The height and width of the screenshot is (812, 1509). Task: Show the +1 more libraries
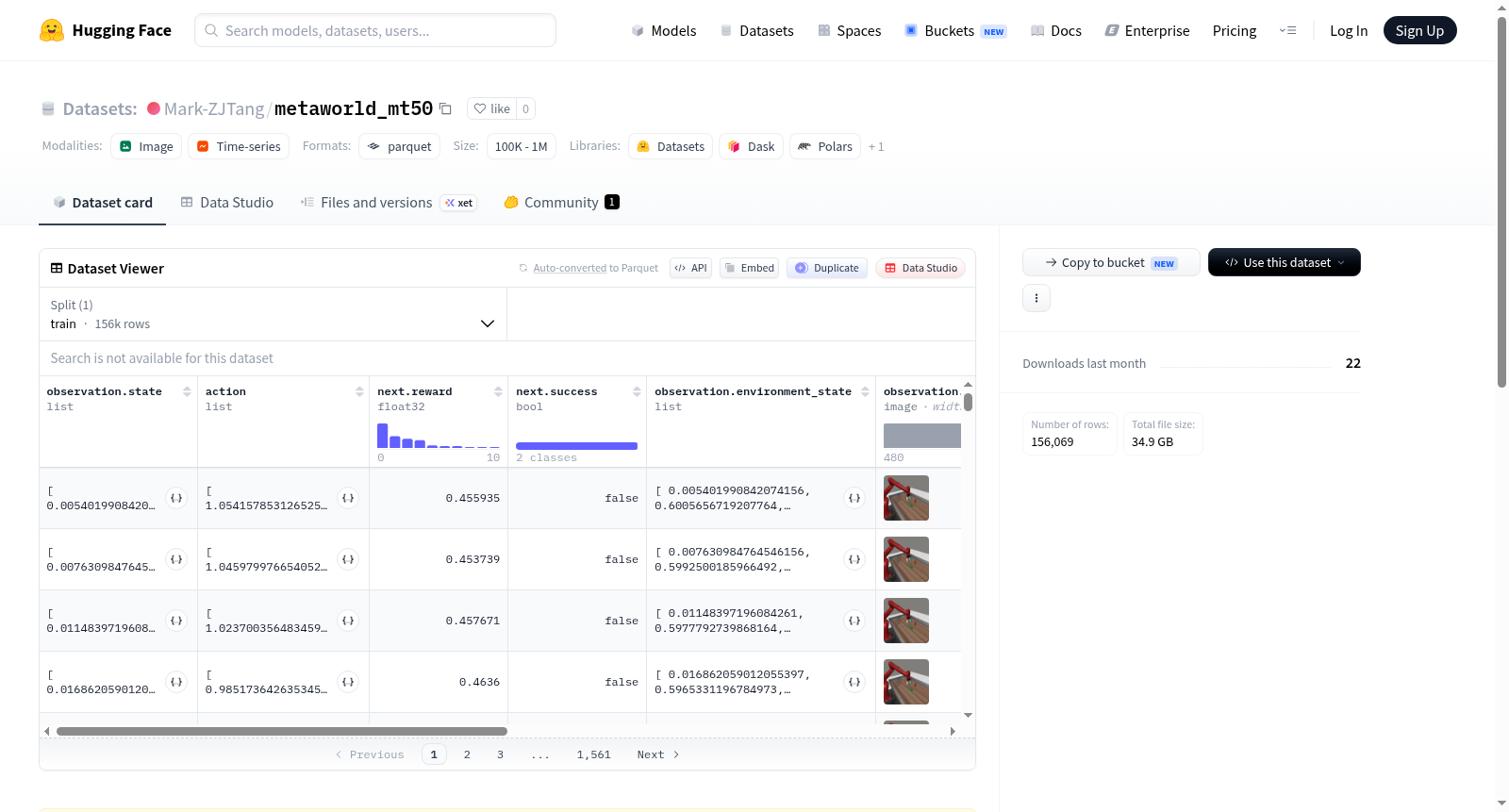click(876, 146)
